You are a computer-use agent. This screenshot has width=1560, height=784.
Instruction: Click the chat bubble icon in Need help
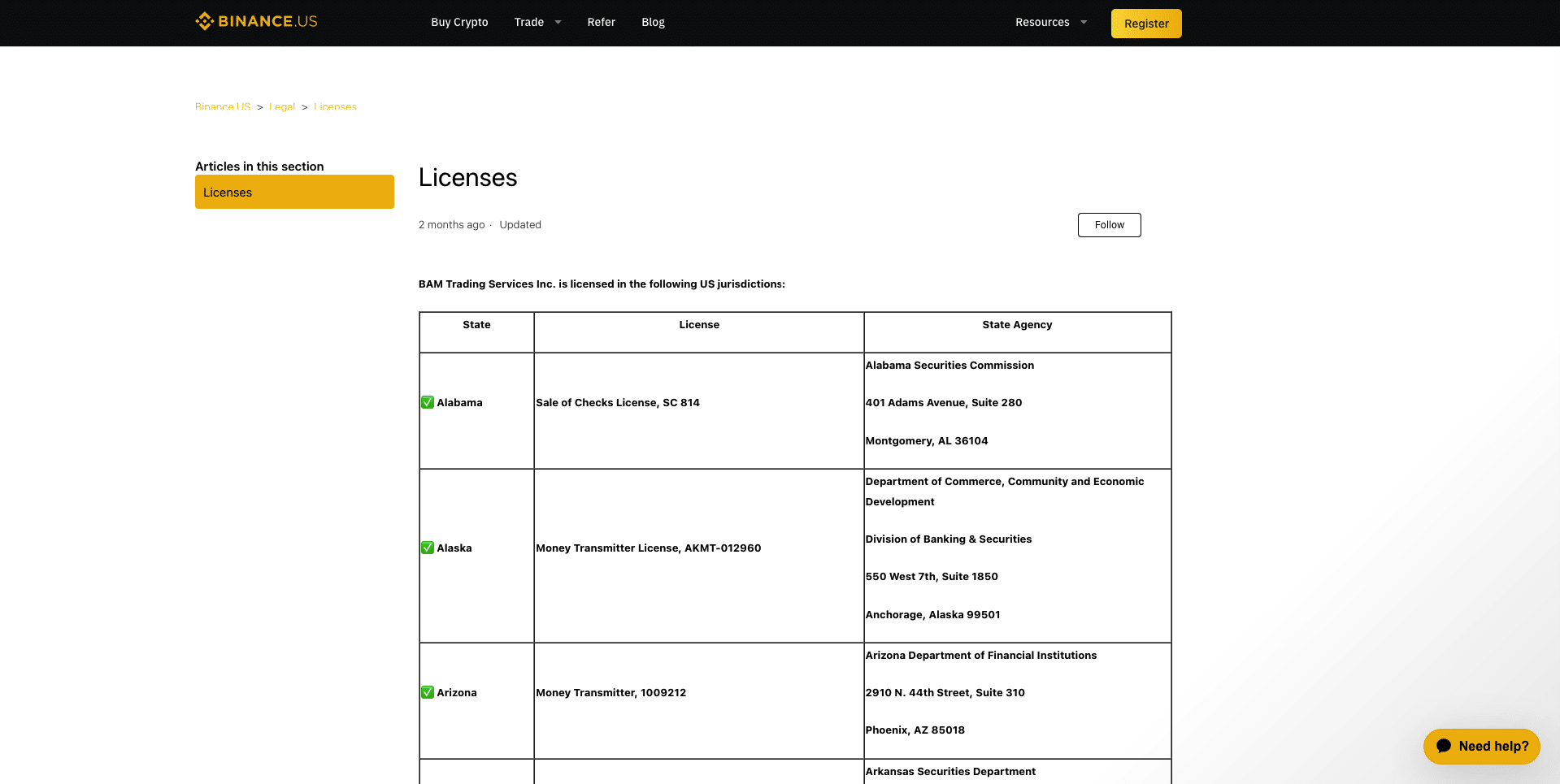point(1444,746)
